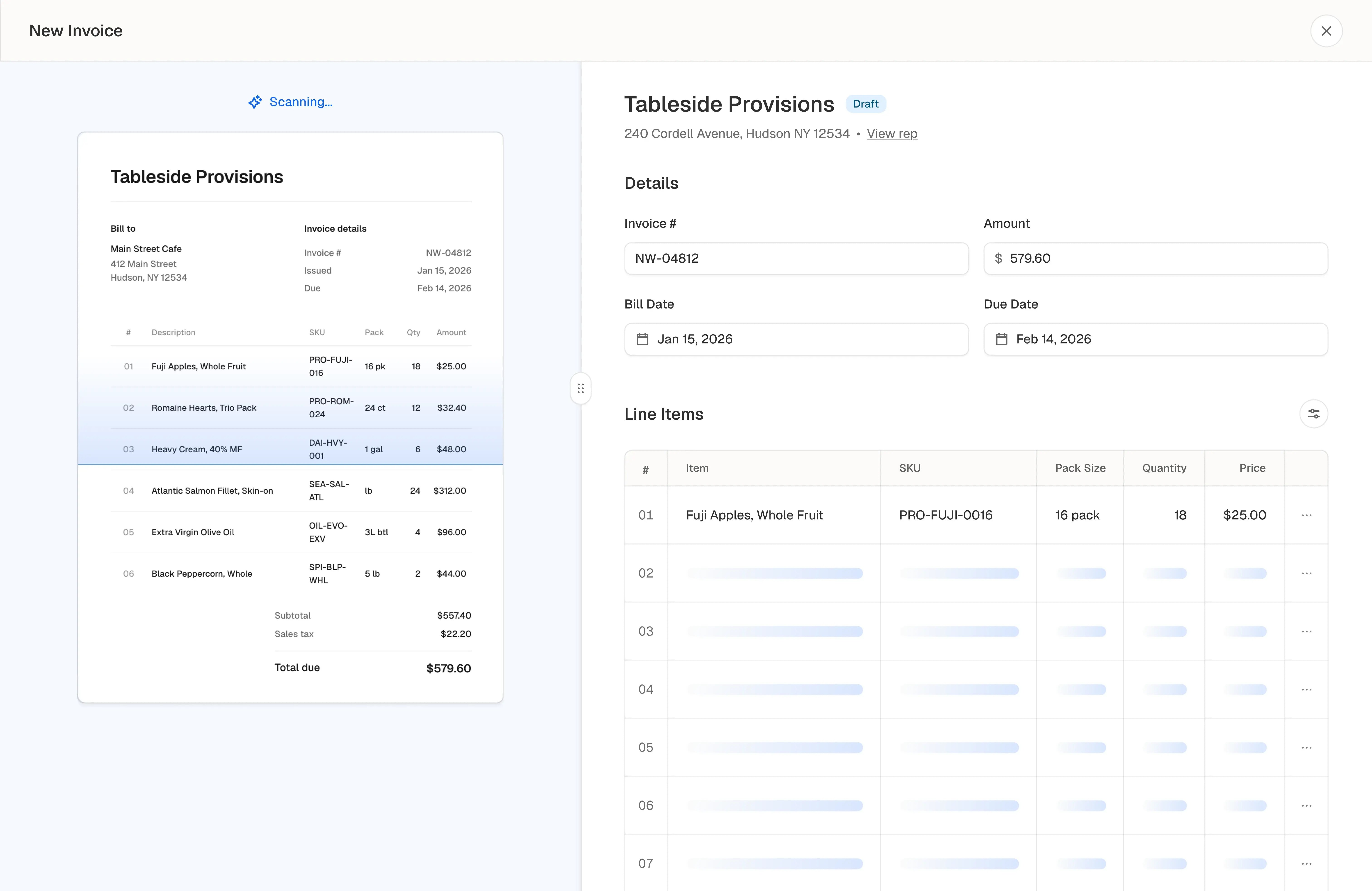Click the $312.00 amount in scanned invoice
The image size is (1372, 891).
tap(450, 491)
